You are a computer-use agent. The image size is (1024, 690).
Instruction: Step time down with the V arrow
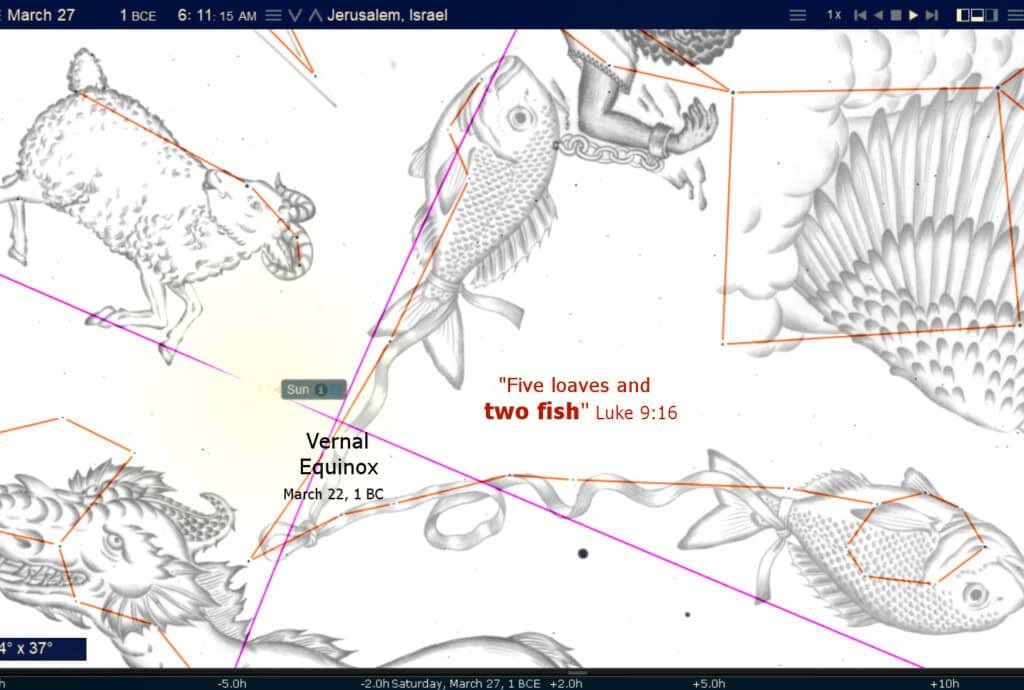pyautogui.click(x=294, y=15)
